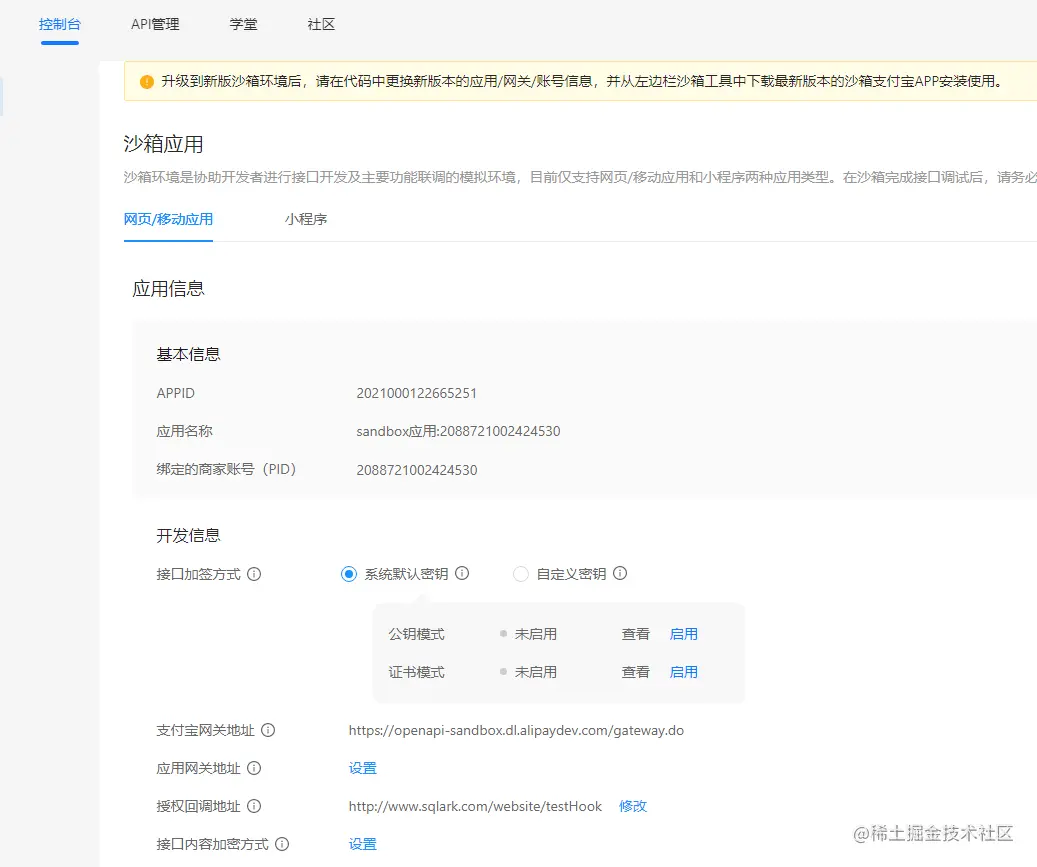Click the orange warning icon in notice banner
1037x867 pixels.
pyautogui.click(x=147, y=81)
